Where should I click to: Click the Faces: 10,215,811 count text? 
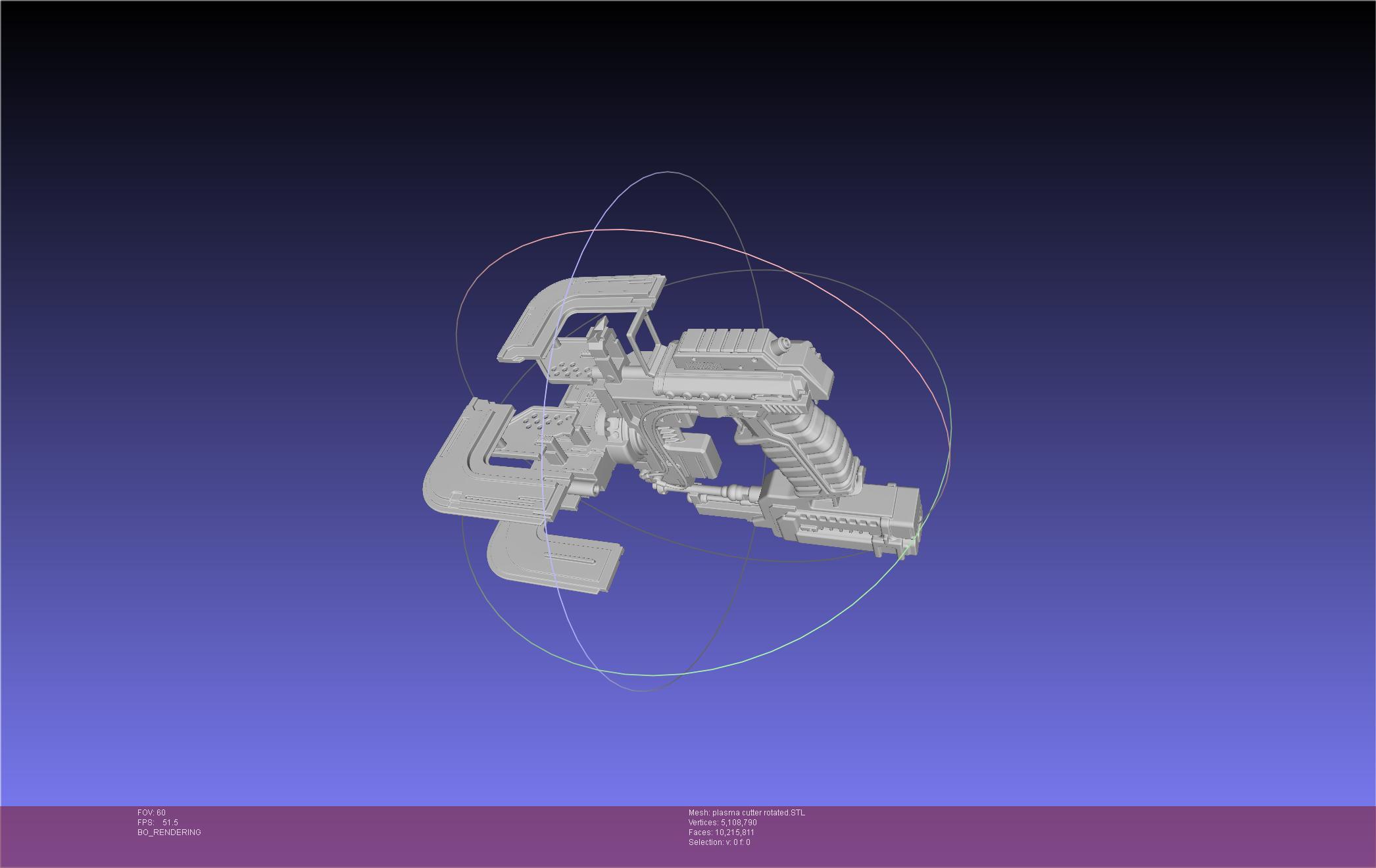pyautogui.click(x=721, y=832)
